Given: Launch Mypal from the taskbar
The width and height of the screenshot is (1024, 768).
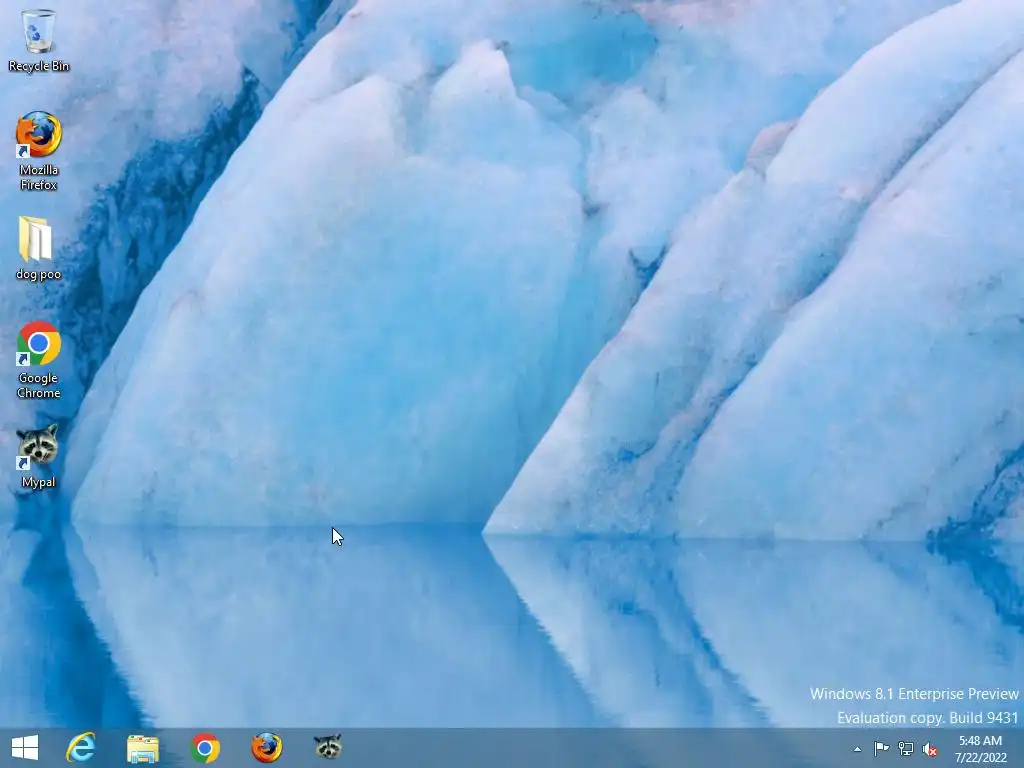Looking at the screenshot, I should pyautogui.click(x=328, y=747).
